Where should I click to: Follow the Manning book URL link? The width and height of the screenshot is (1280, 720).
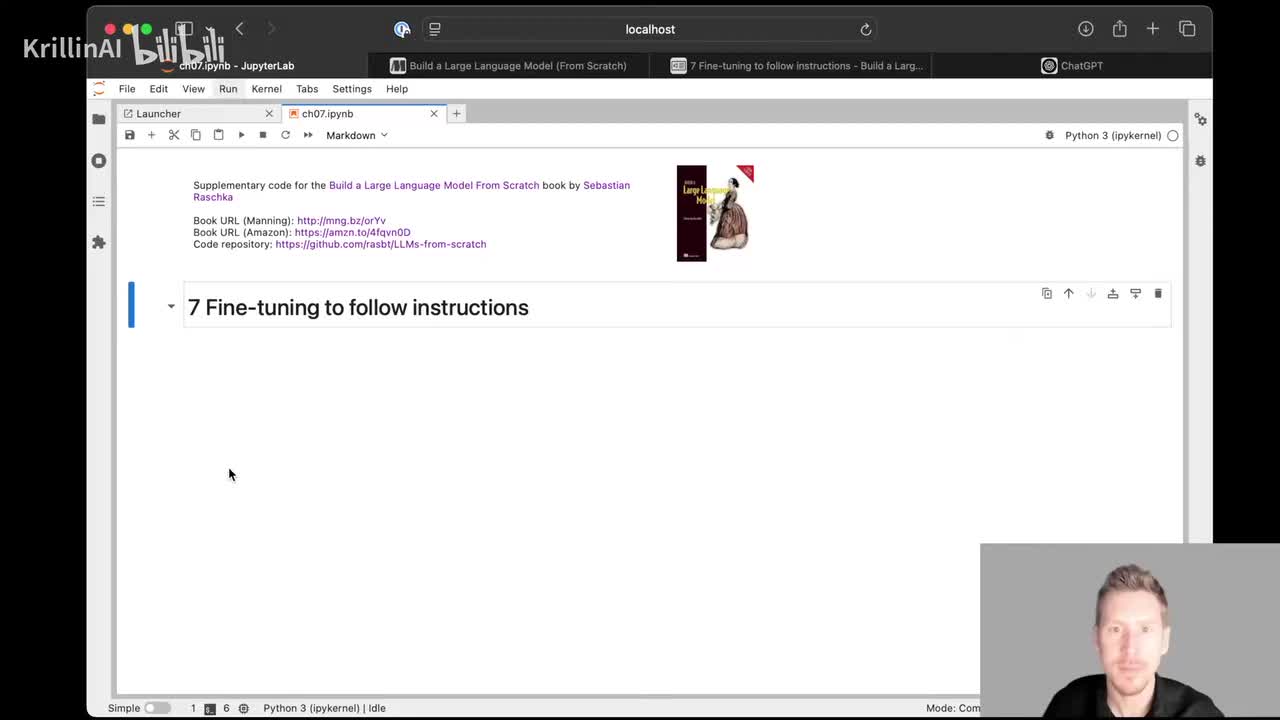pos(341,220)
